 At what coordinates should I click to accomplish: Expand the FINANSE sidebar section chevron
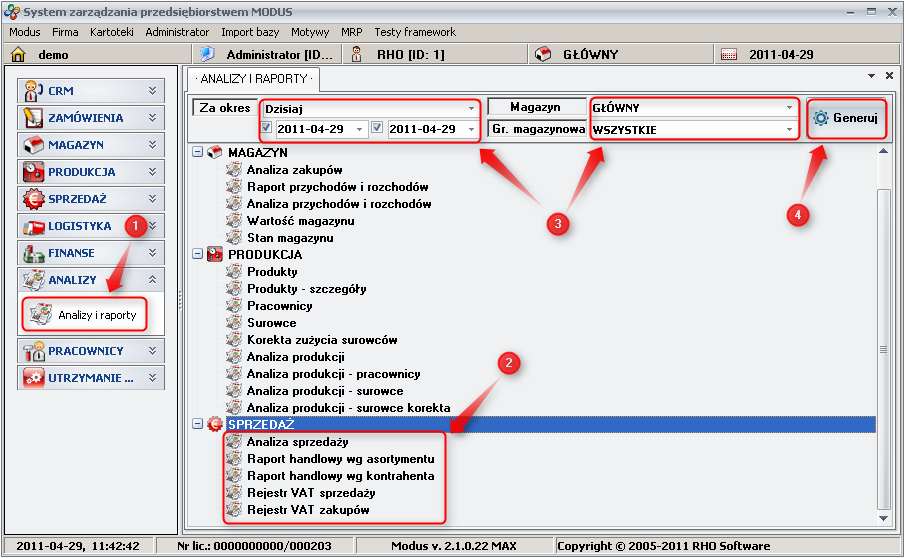[x=152, y=253]
